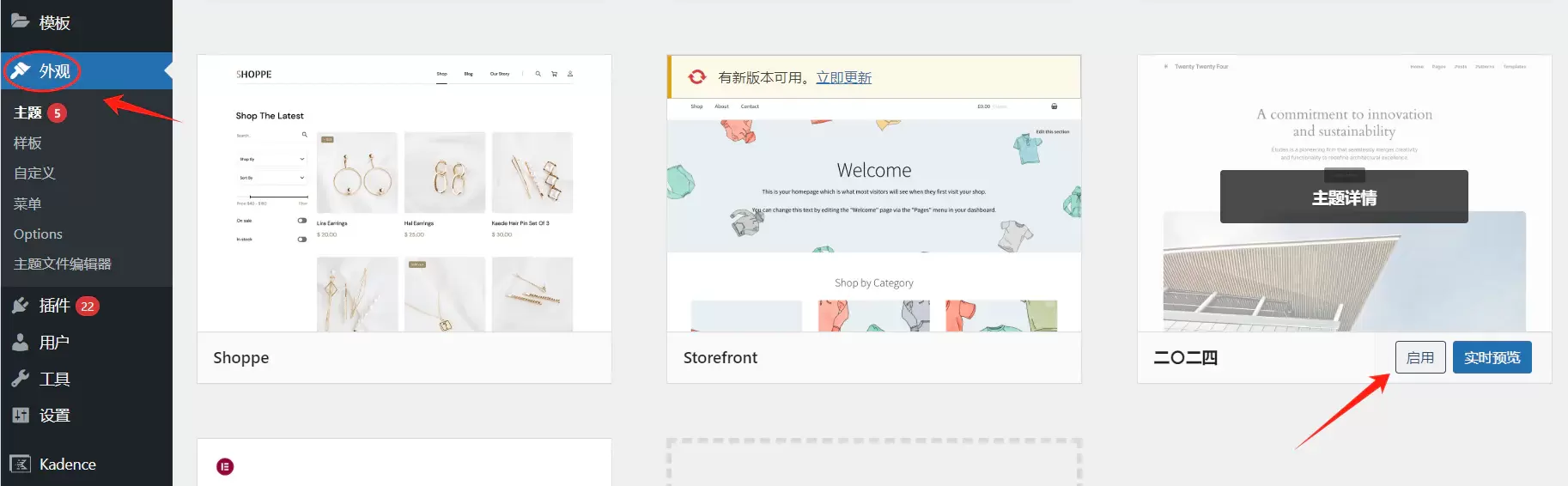This screenshot has height=486, width=1568.
Task: Open the 样板 submenu item
Action: (27, 143)
